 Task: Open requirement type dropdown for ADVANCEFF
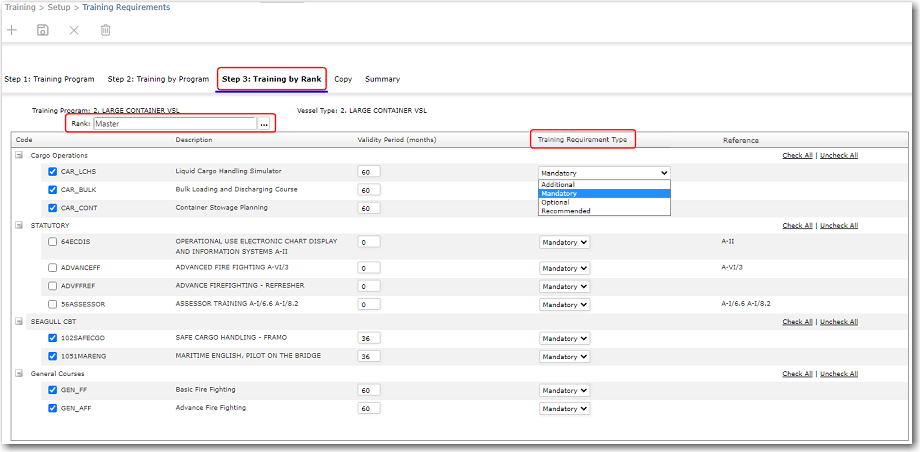pyautogui.click(x=565, y=268)
